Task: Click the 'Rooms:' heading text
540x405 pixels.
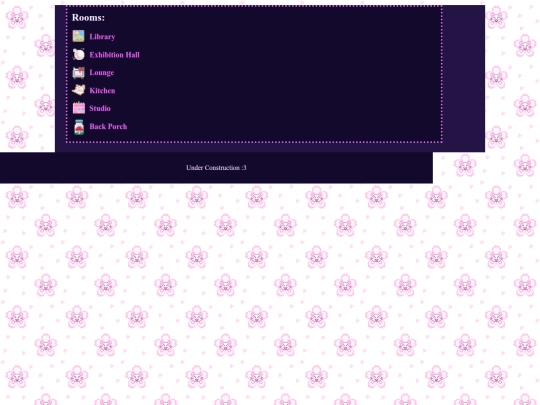Action: point(88,18)
